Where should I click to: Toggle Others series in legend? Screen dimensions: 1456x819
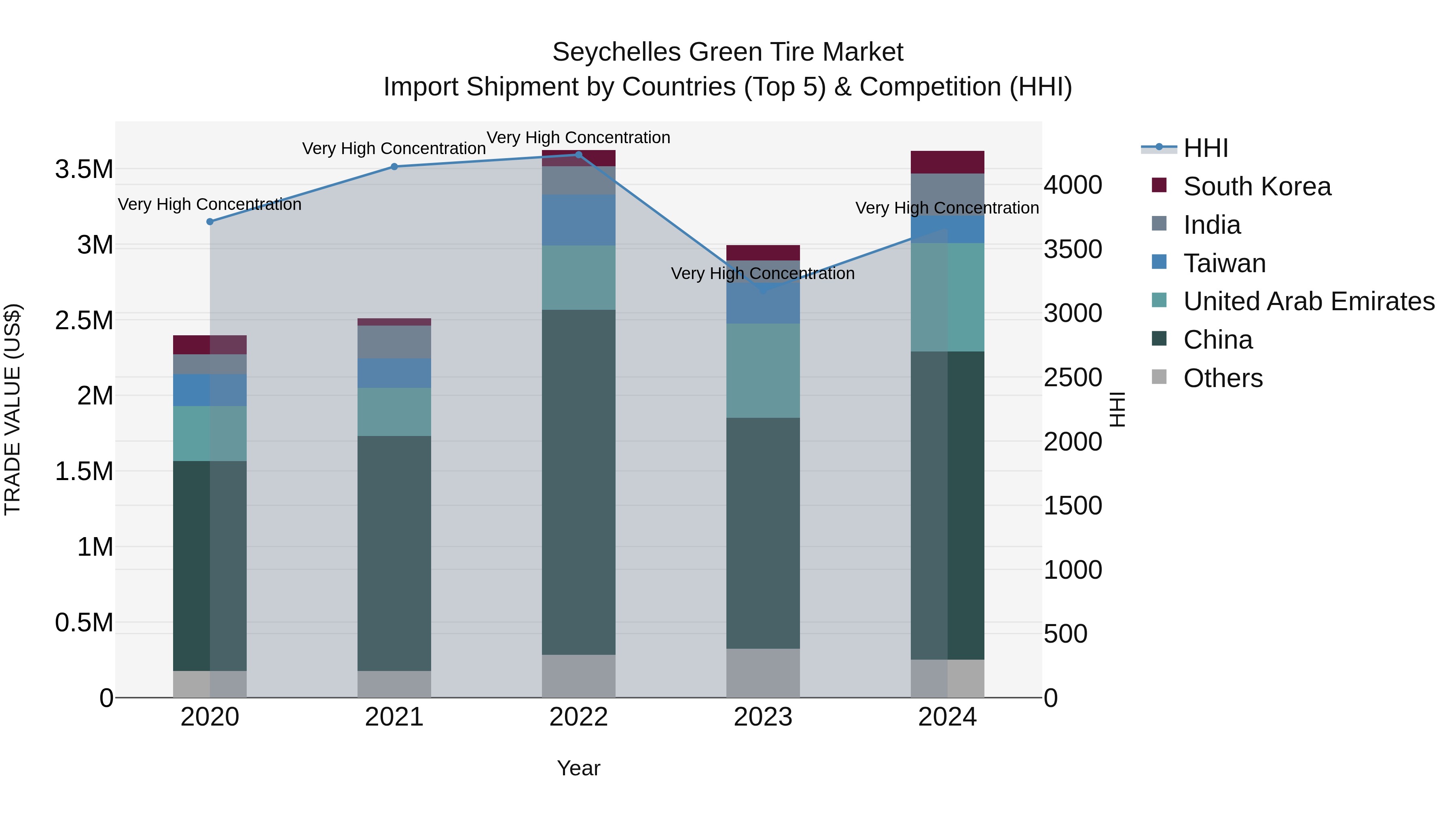1207,378
